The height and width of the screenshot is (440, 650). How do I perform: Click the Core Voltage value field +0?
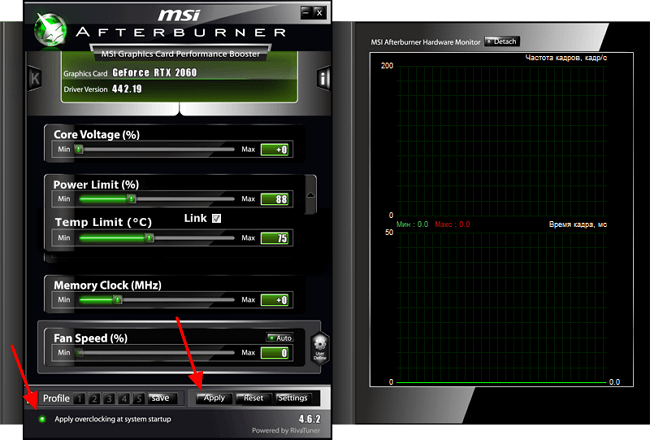click(275, 150)
